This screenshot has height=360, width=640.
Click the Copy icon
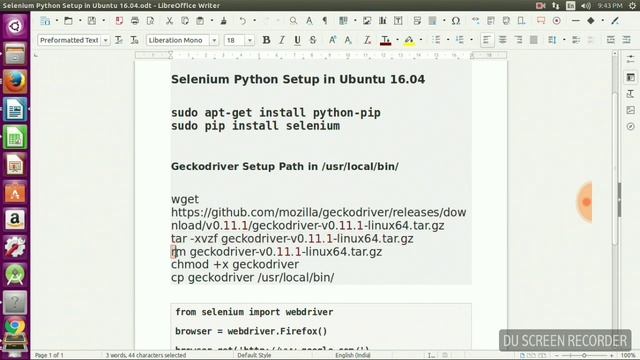185,21
